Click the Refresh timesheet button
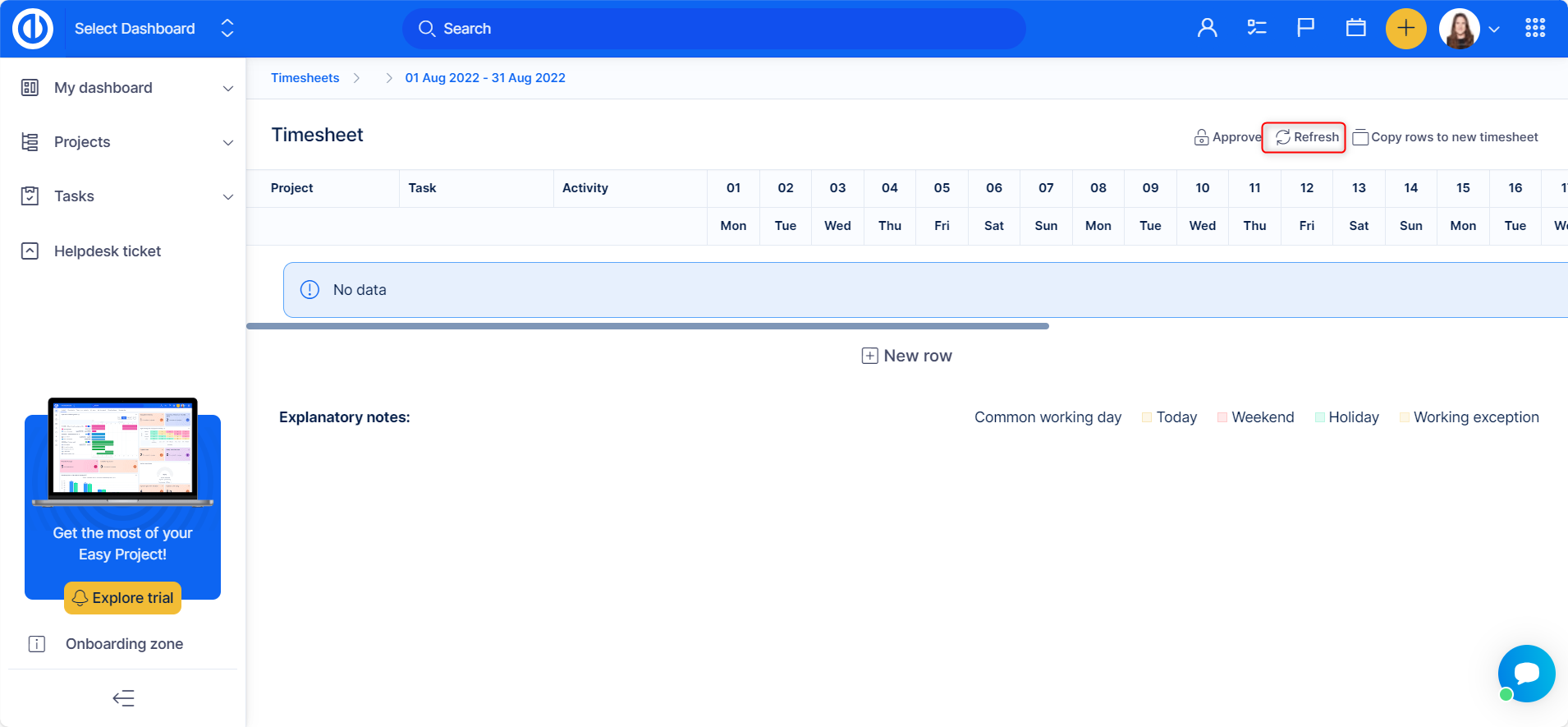Viewport: 1568px width, 727px height. click(1307, 137)
